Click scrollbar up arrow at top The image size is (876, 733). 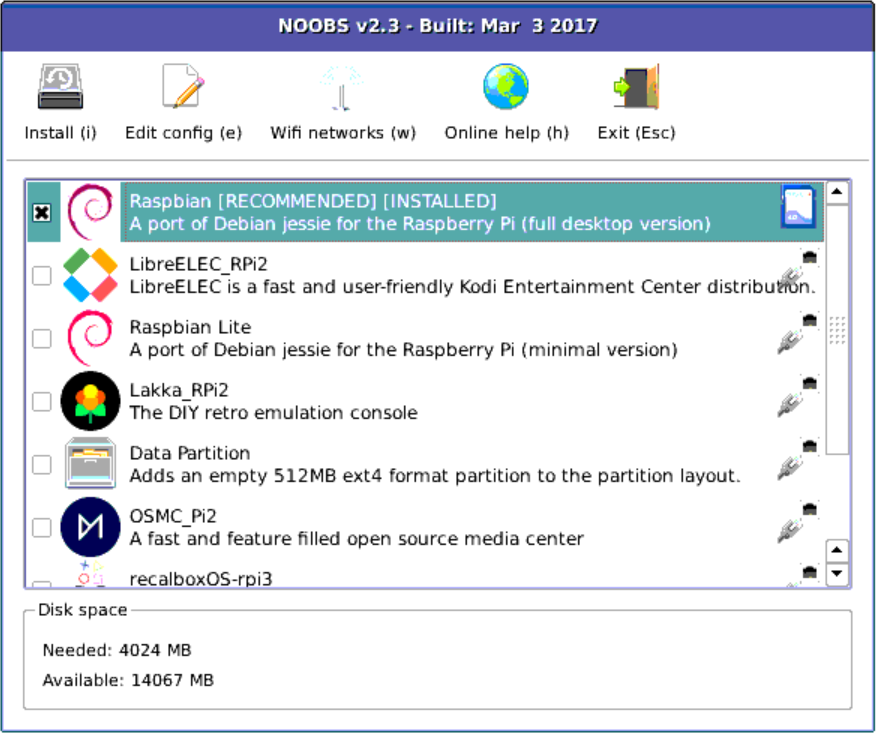(x=837, y=192)
